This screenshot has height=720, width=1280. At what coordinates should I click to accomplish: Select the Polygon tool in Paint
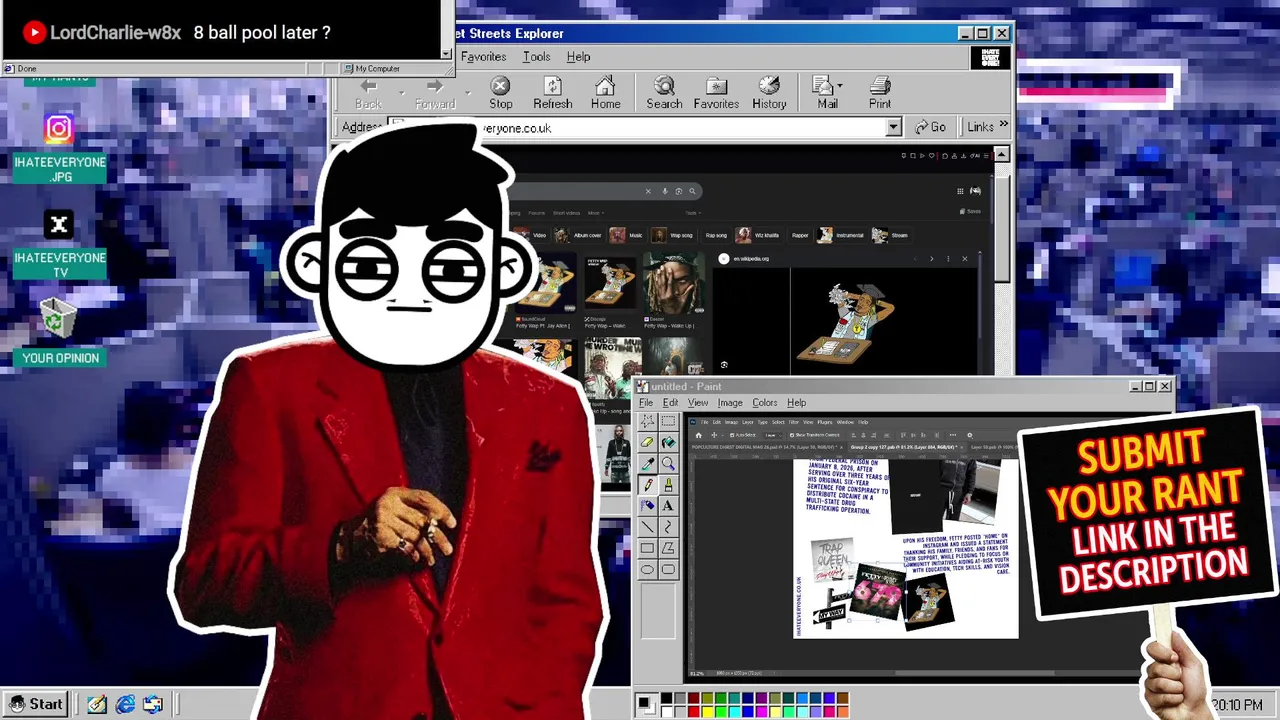coord(668,548)
